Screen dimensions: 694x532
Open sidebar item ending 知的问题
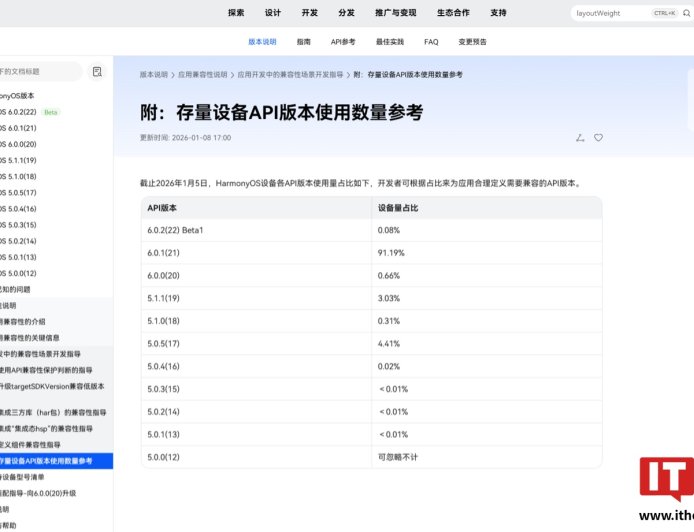15,289
